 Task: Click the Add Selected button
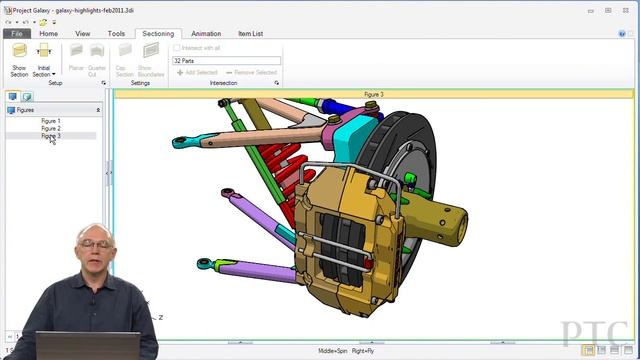[197, 72]
